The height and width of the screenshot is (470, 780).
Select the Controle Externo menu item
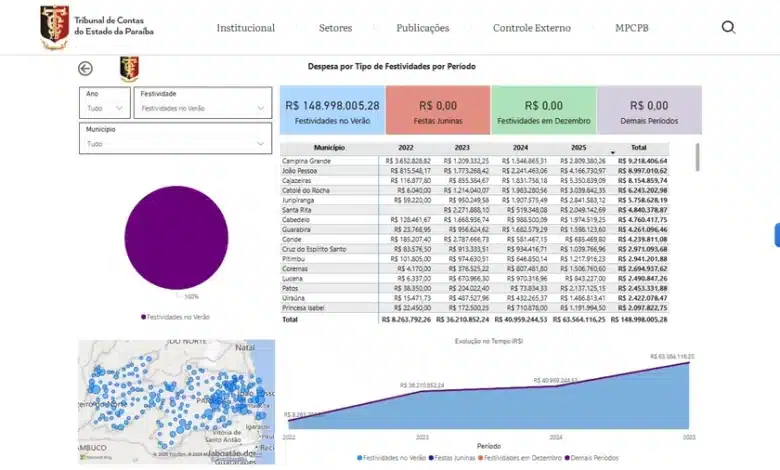click(x=531, y=28)
